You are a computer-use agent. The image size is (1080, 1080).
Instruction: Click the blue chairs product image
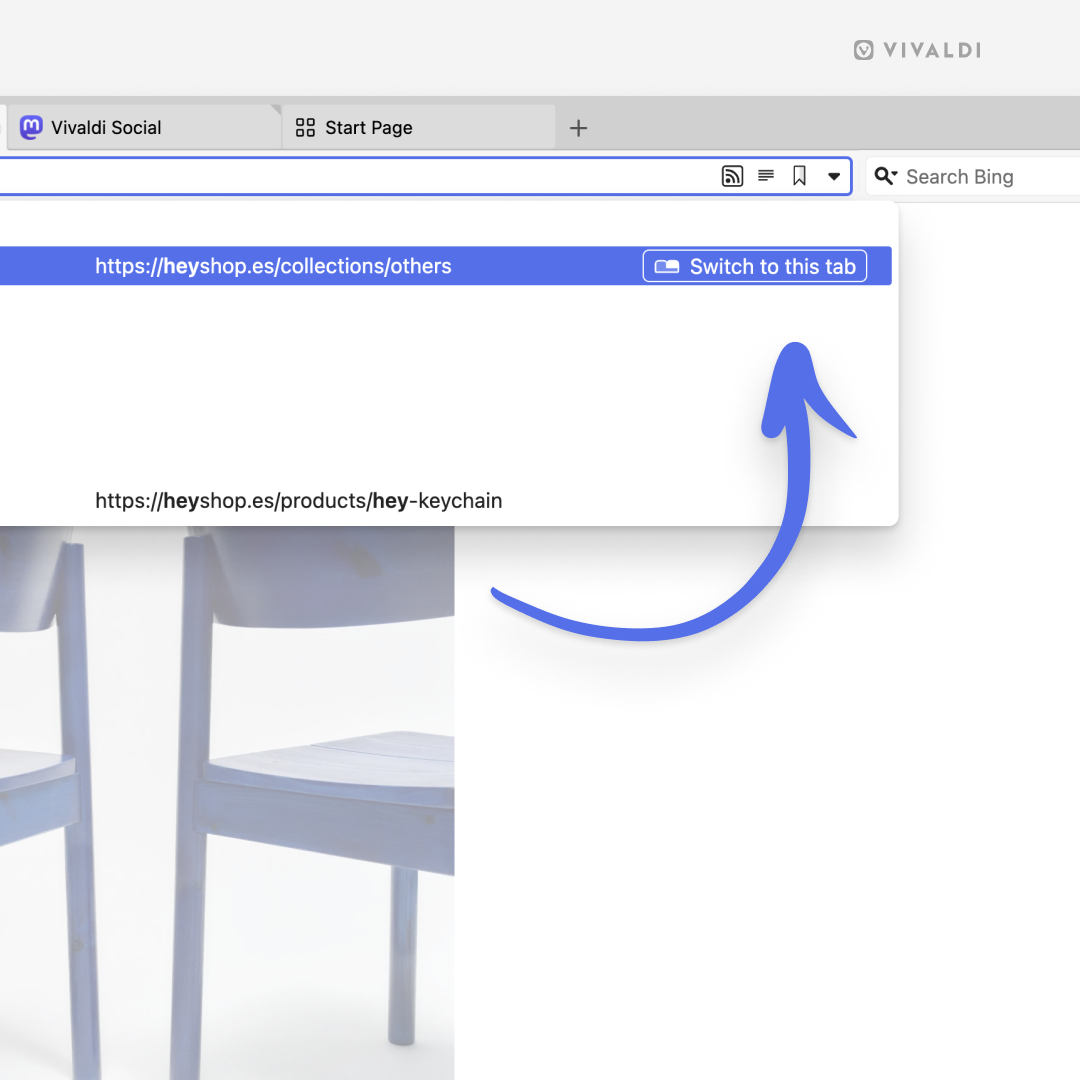227,803
